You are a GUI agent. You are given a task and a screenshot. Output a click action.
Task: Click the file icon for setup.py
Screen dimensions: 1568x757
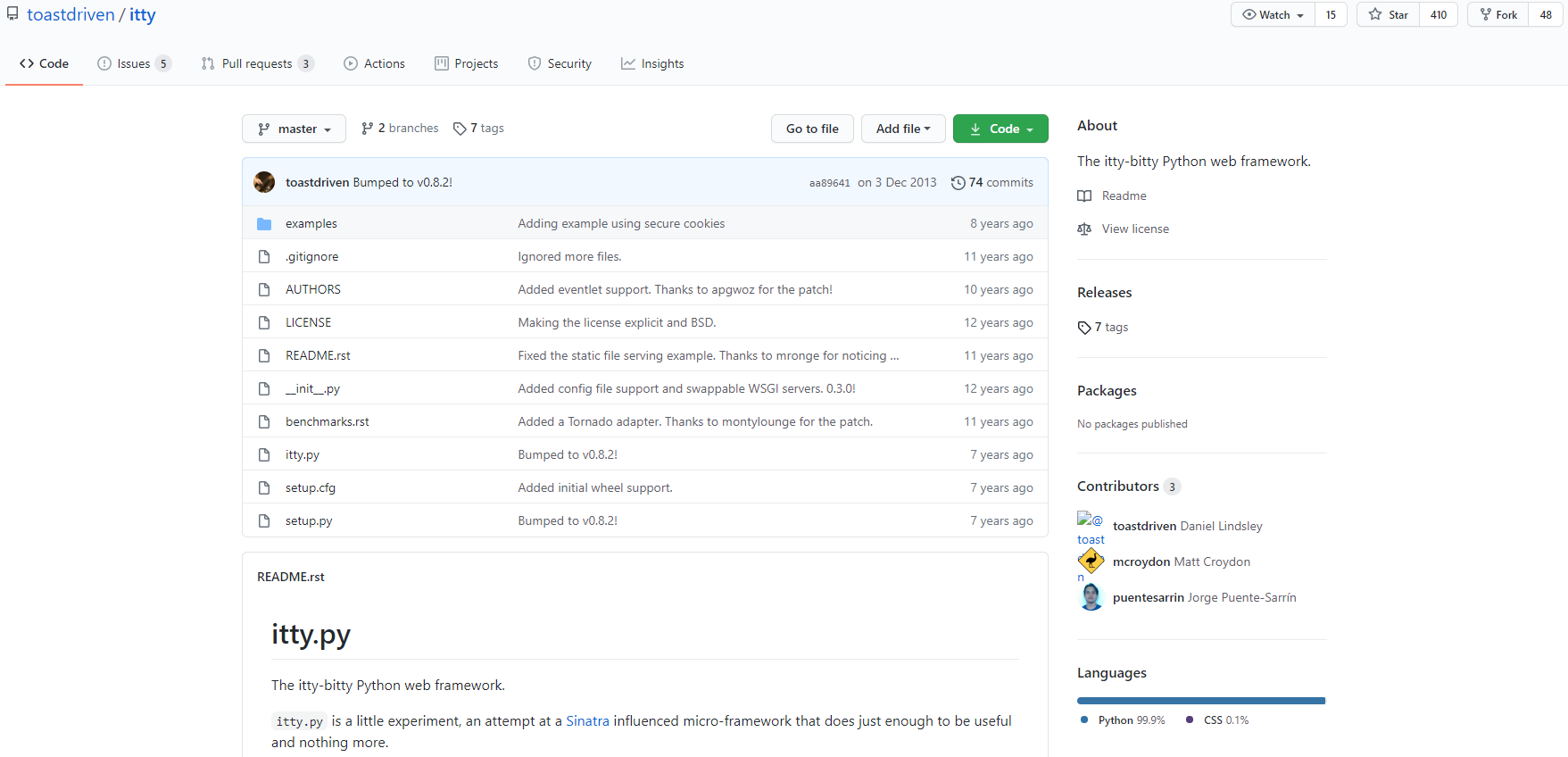[264, 521]
